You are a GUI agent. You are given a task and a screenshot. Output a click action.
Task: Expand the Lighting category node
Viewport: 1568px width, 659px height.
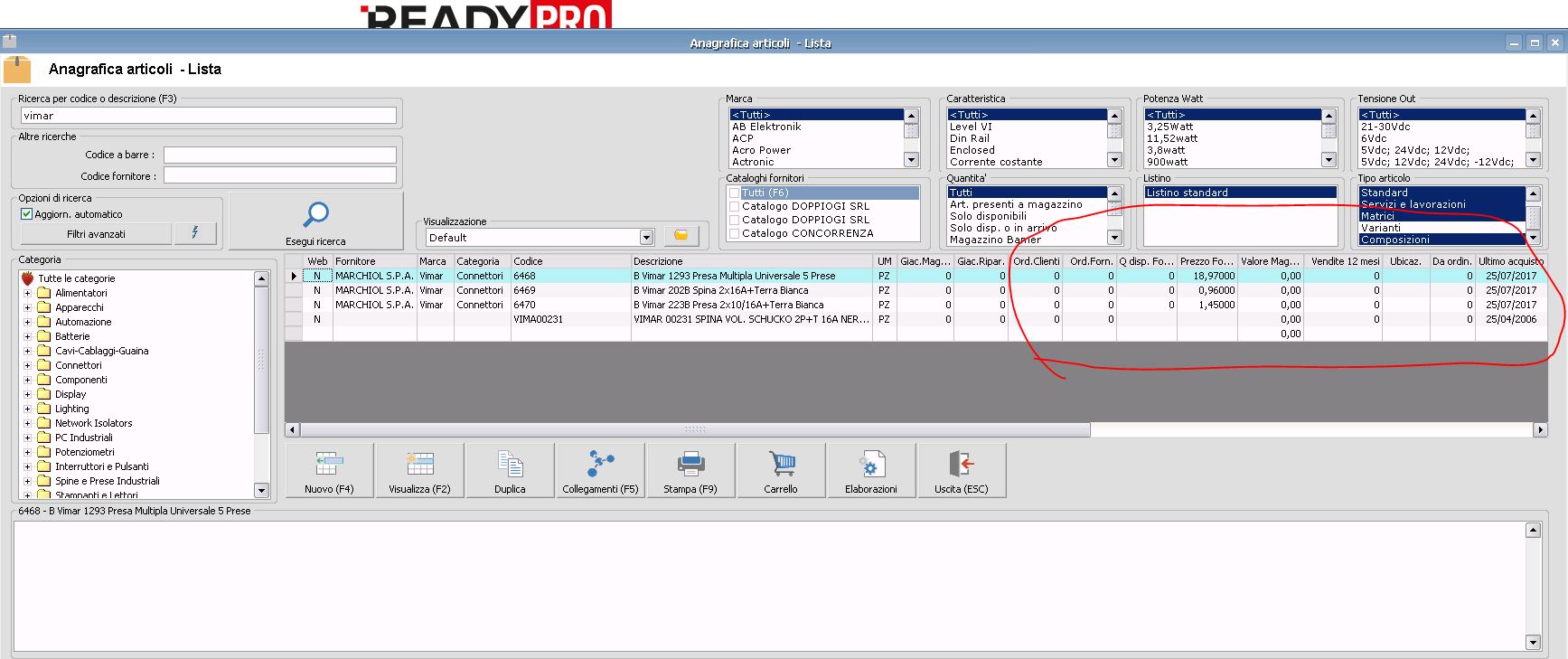[27, 409]
